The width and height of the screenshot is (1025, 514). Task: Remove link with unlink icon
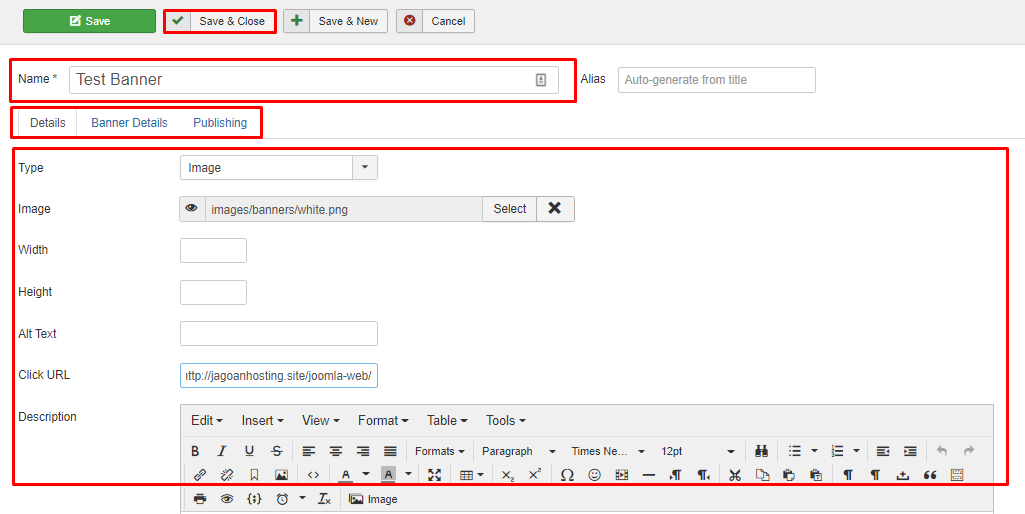click(227, 475)
